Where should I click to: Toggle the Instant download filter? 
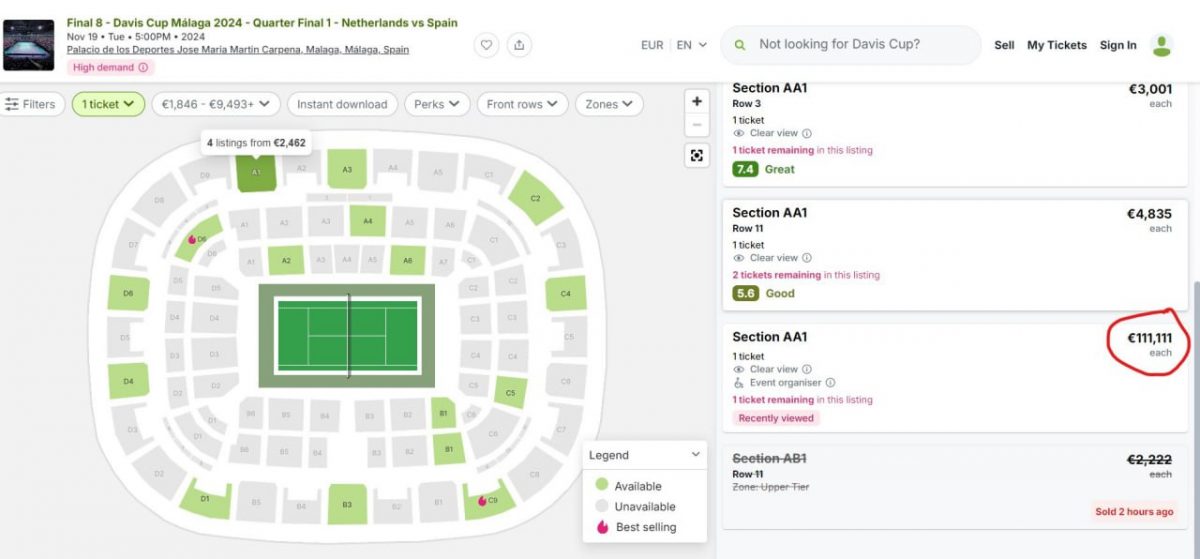[342, 104]
